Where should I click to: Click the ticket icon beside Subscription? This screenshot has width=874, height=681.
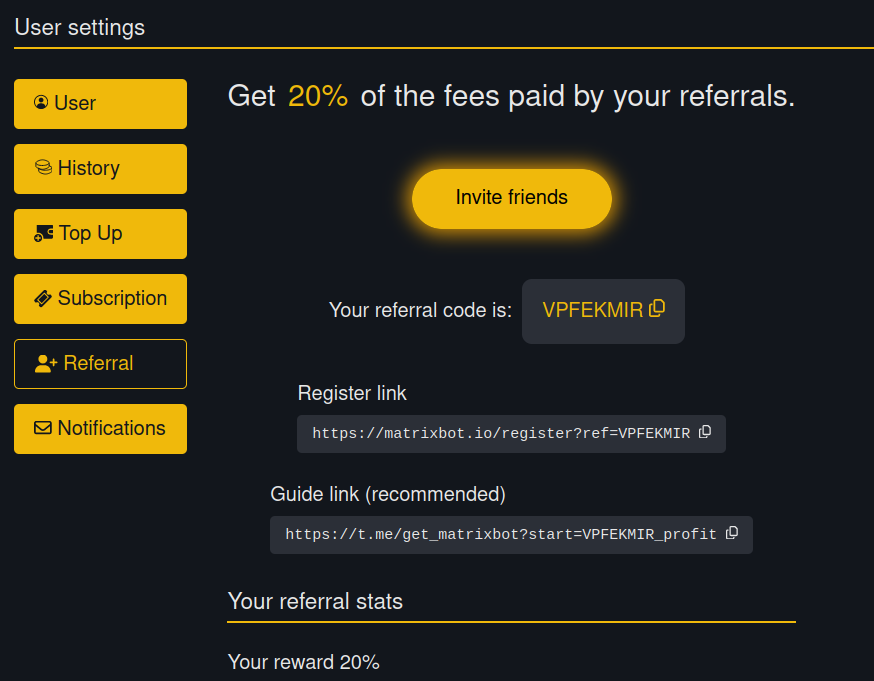pos(43,298)
